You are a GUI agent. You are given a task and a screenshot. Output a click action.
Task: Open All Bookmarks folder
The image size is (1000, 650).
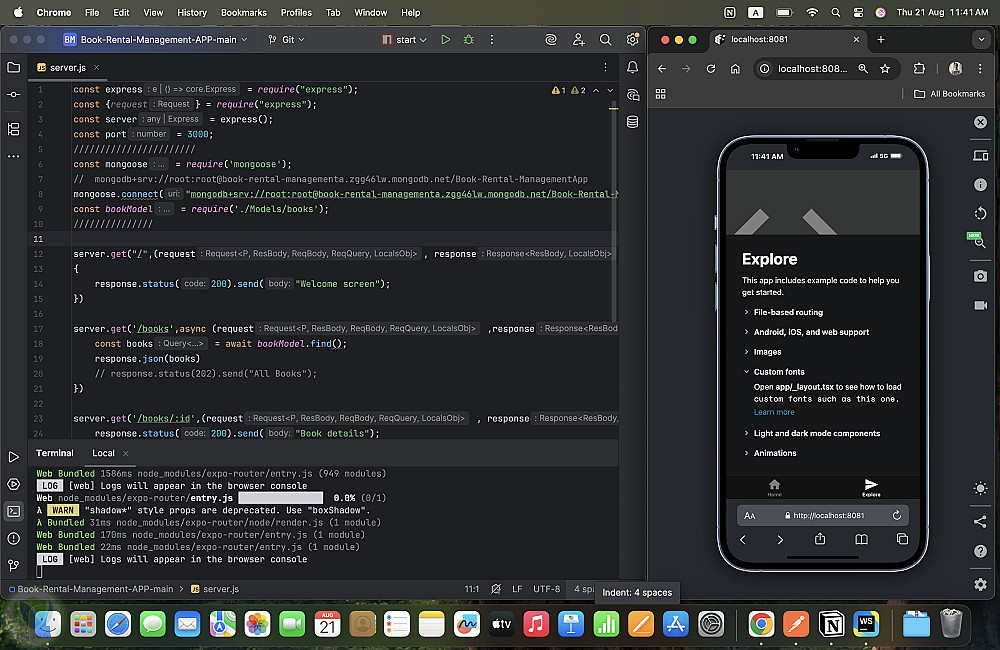pos(949,94)
